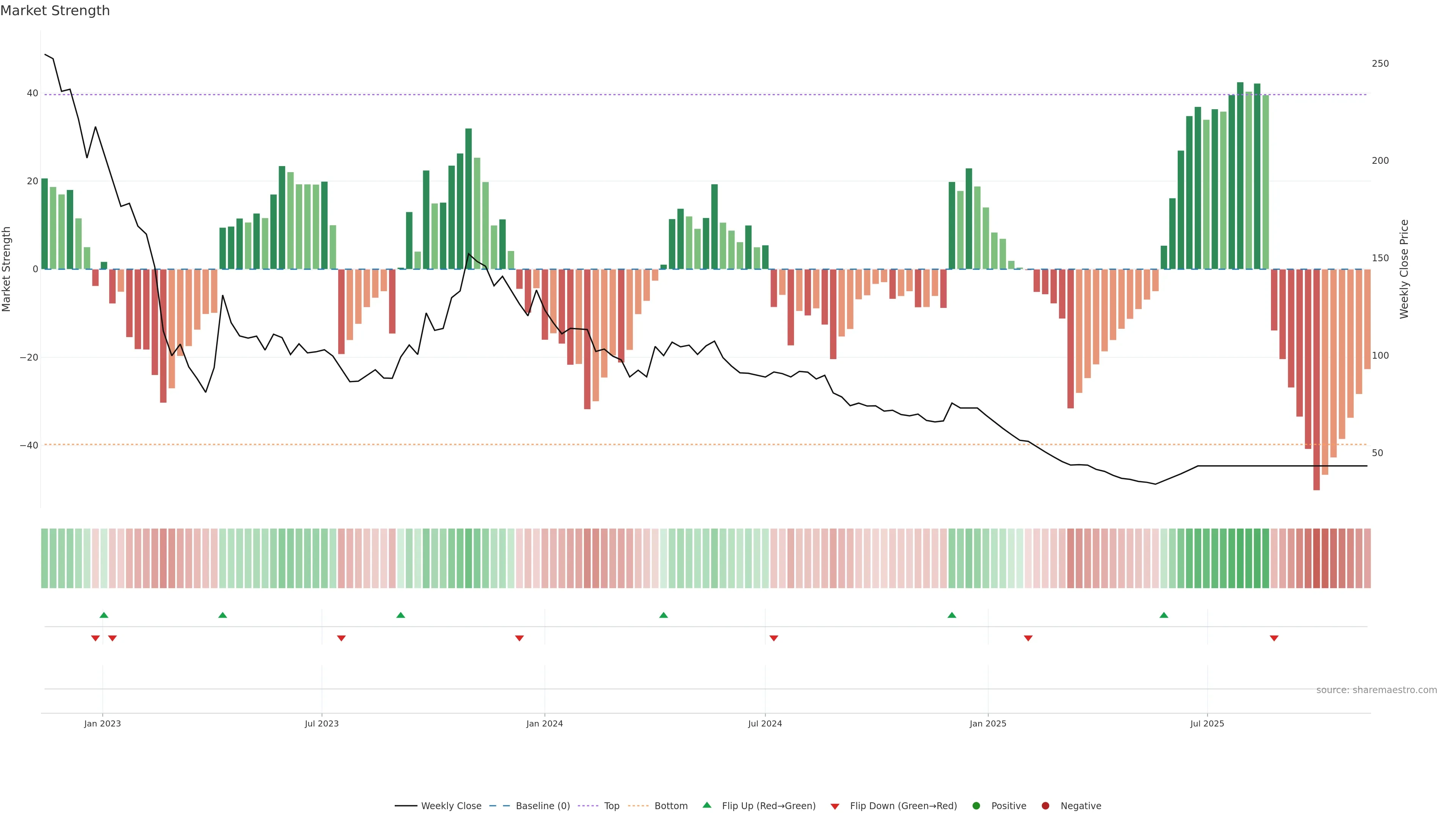
Task: Click the Weekly Close Price axis title
Action: click(1404, 269)
